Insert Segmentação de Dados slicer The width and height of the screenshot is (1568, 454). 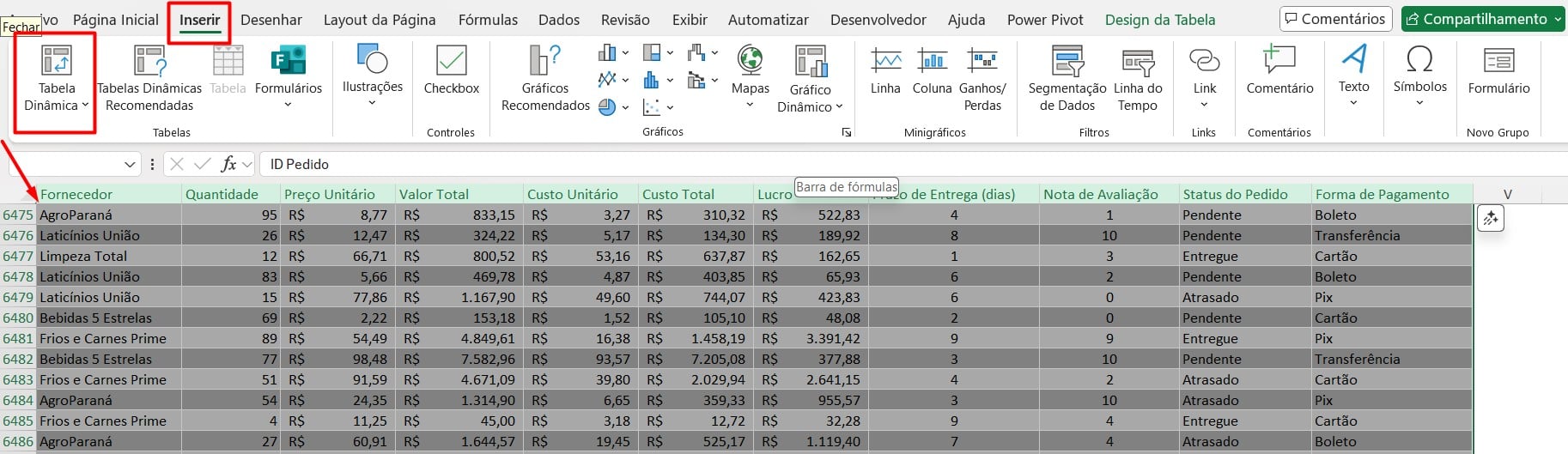1067,78
